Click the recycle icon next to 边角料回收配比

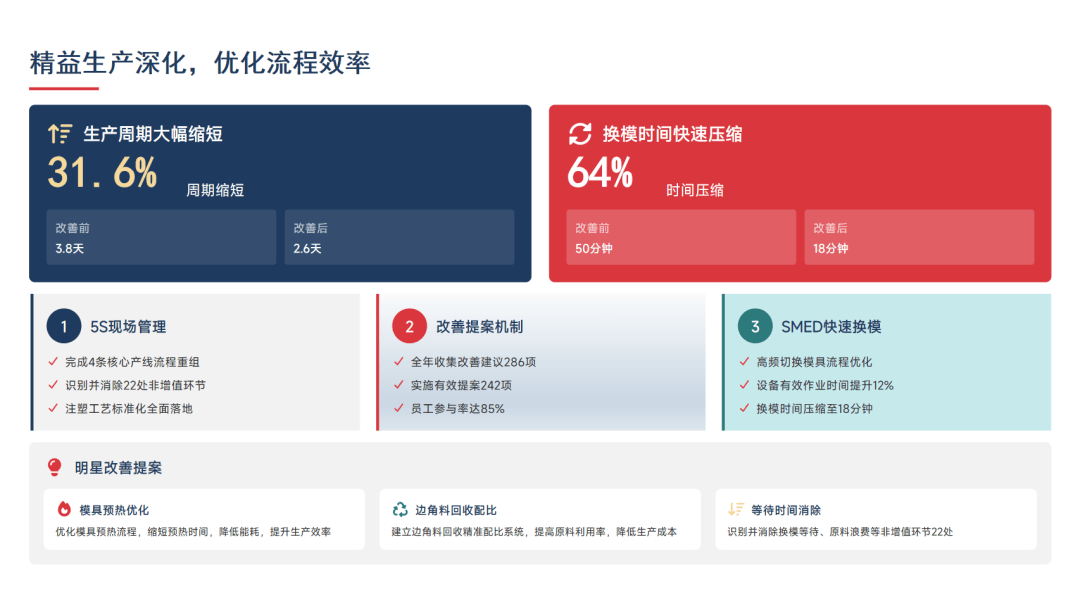pyautogui.click(x=400, y=509)
